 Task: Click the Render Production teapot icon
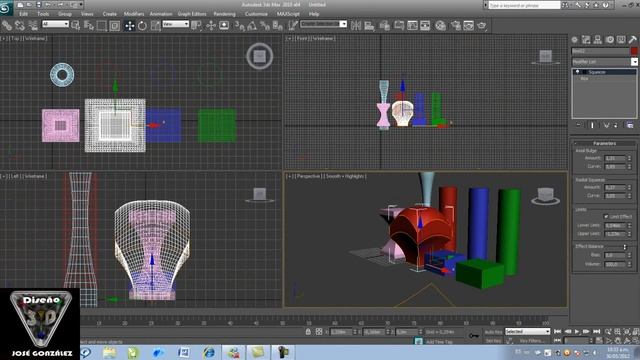(482, 26)
